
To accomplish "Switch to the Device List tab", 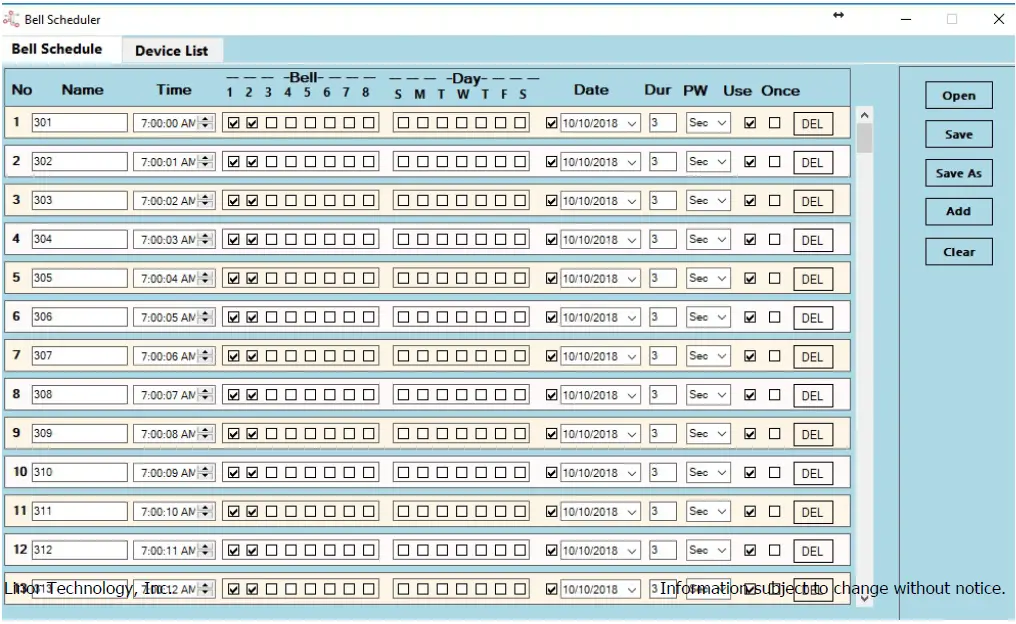I will point(172,50).
